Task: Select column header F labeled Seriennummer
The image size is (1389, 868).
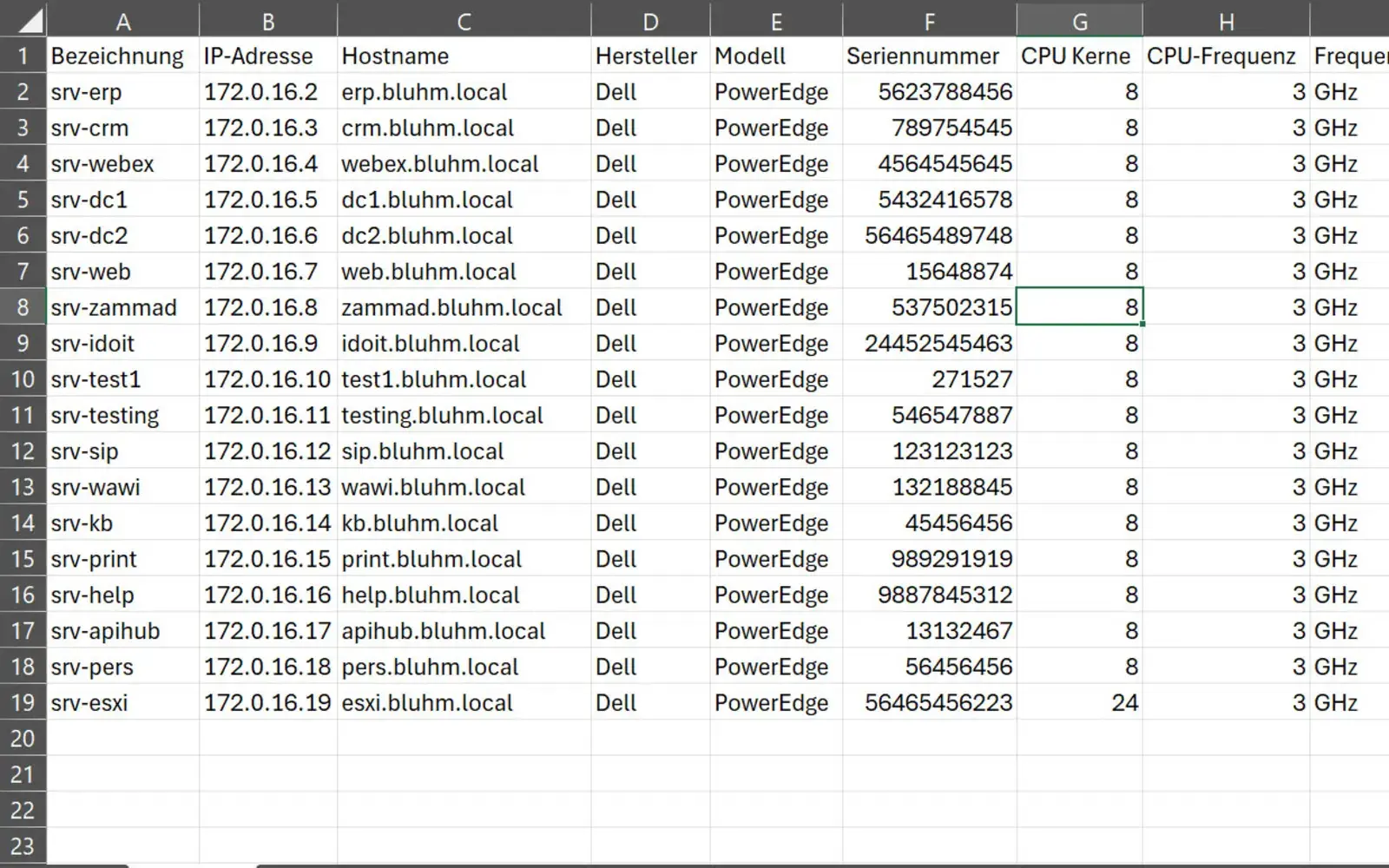Action: tap(930, 19)
